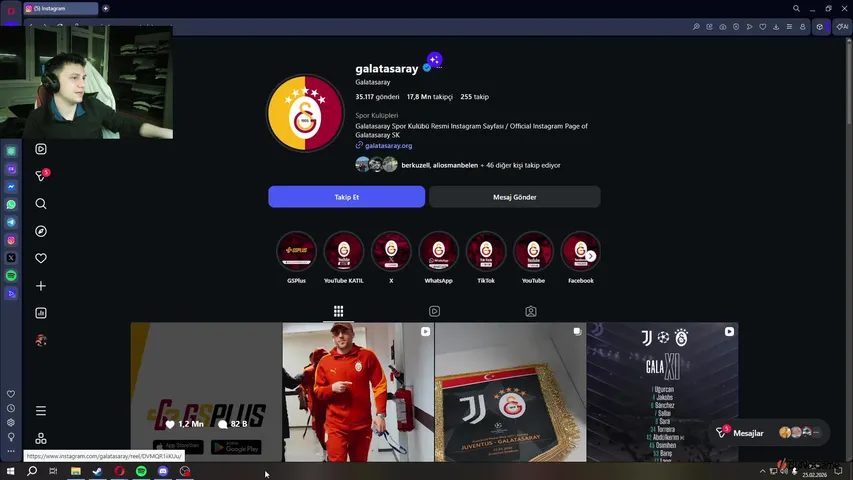Open Opera easy setup lines icon

click(x=789, y=27)
